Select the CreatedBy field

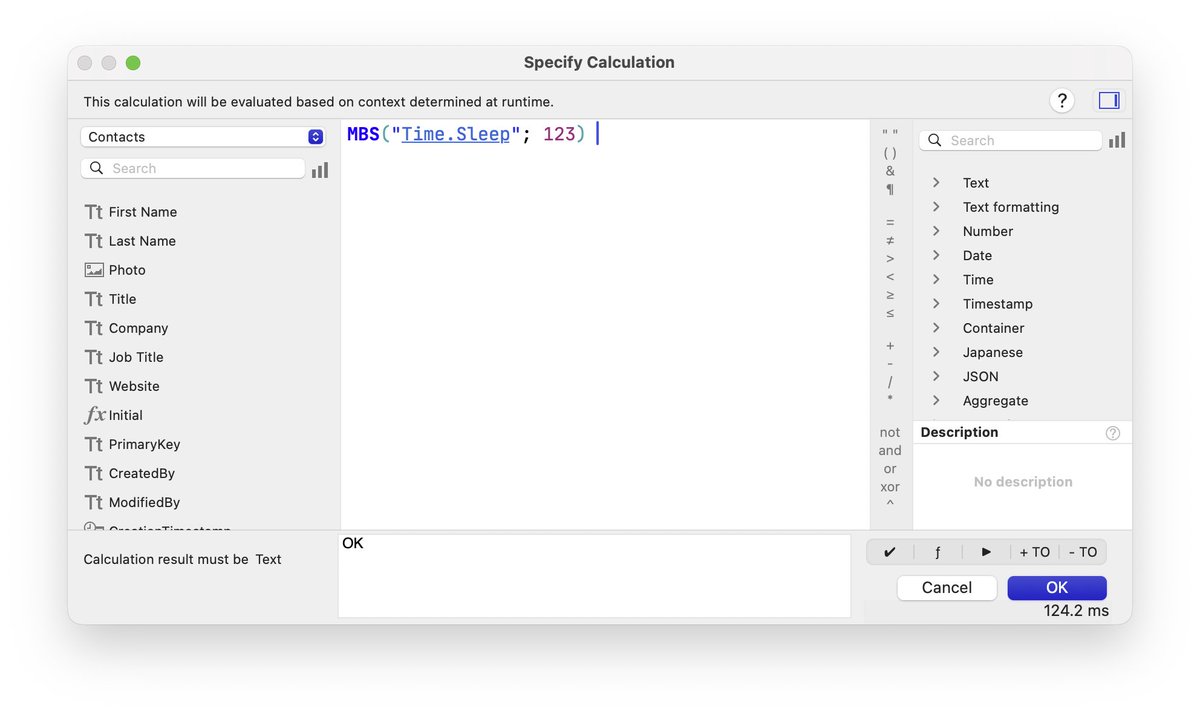click(x=142, y=473)
